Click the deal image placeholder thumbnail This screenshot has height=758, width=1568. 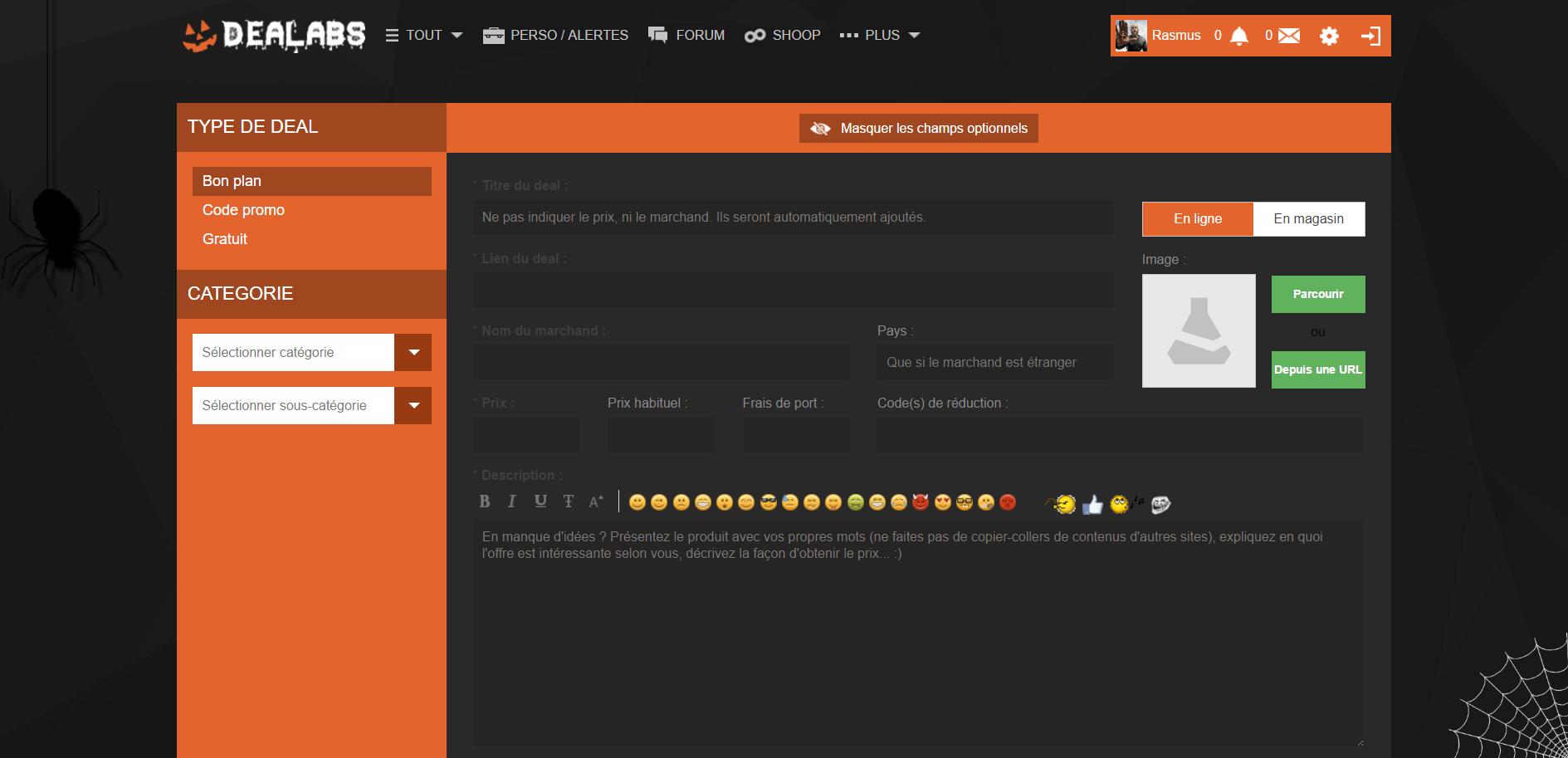click(x=1199, y=331)
